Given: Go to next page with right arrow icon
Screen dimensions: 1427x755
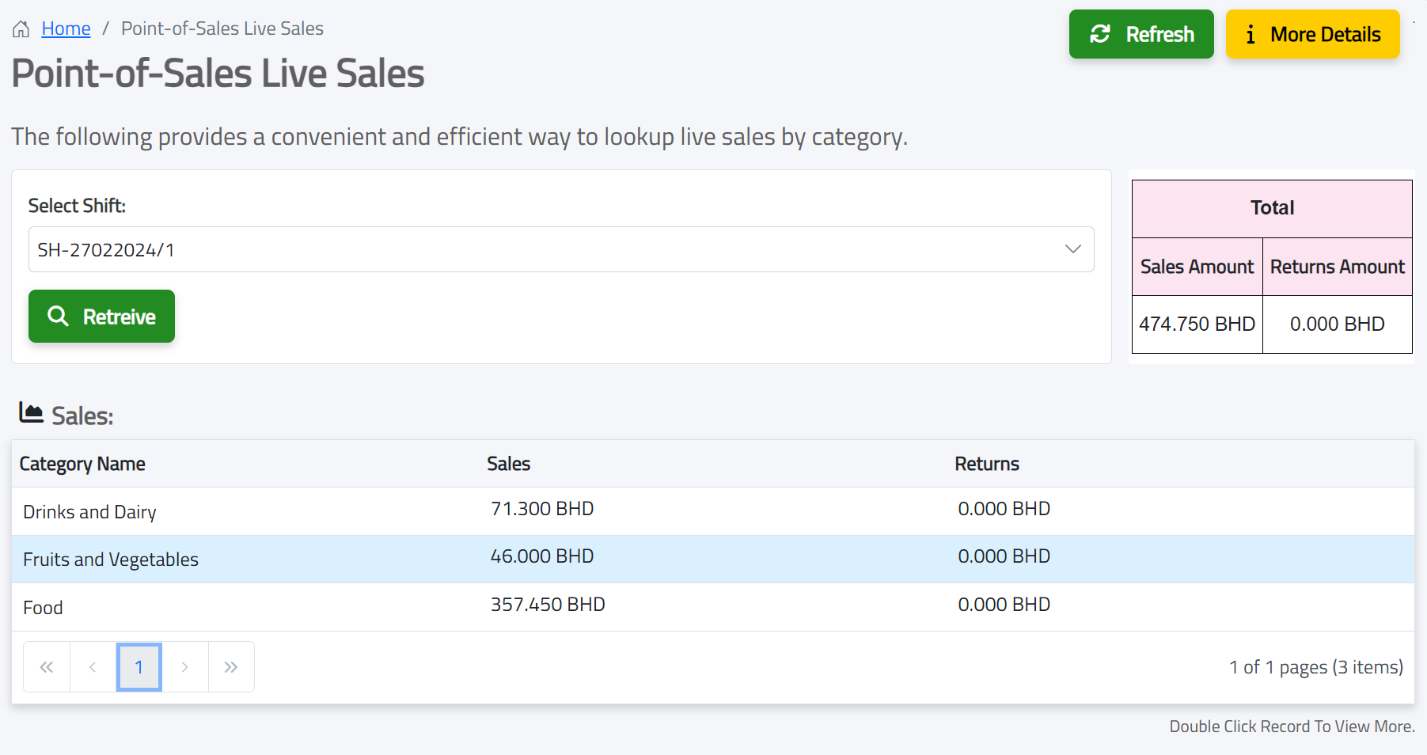Looking at the screenshot, I should 185,667.
